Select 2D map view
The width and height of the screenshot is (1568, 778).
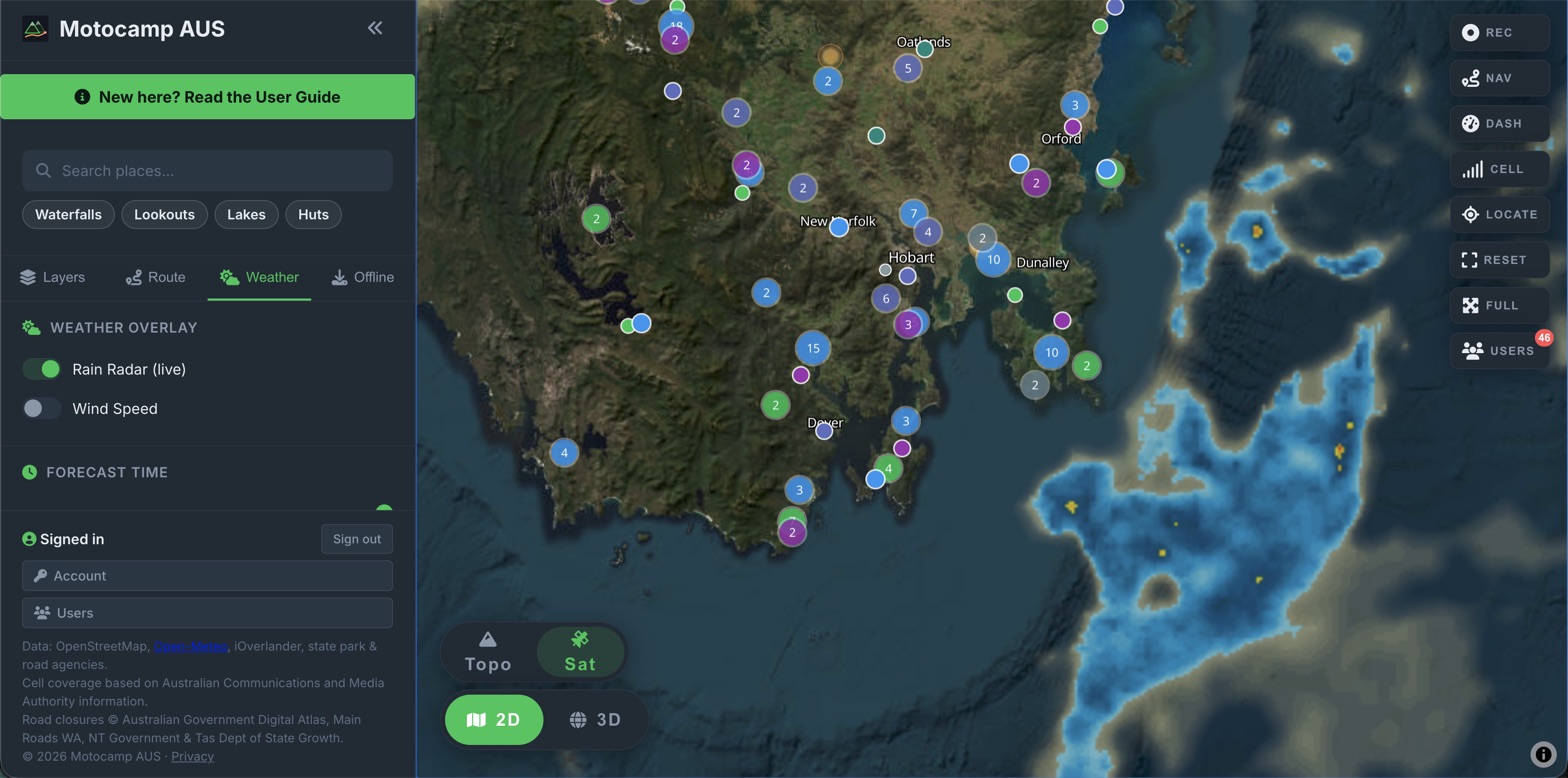[494, 720]
